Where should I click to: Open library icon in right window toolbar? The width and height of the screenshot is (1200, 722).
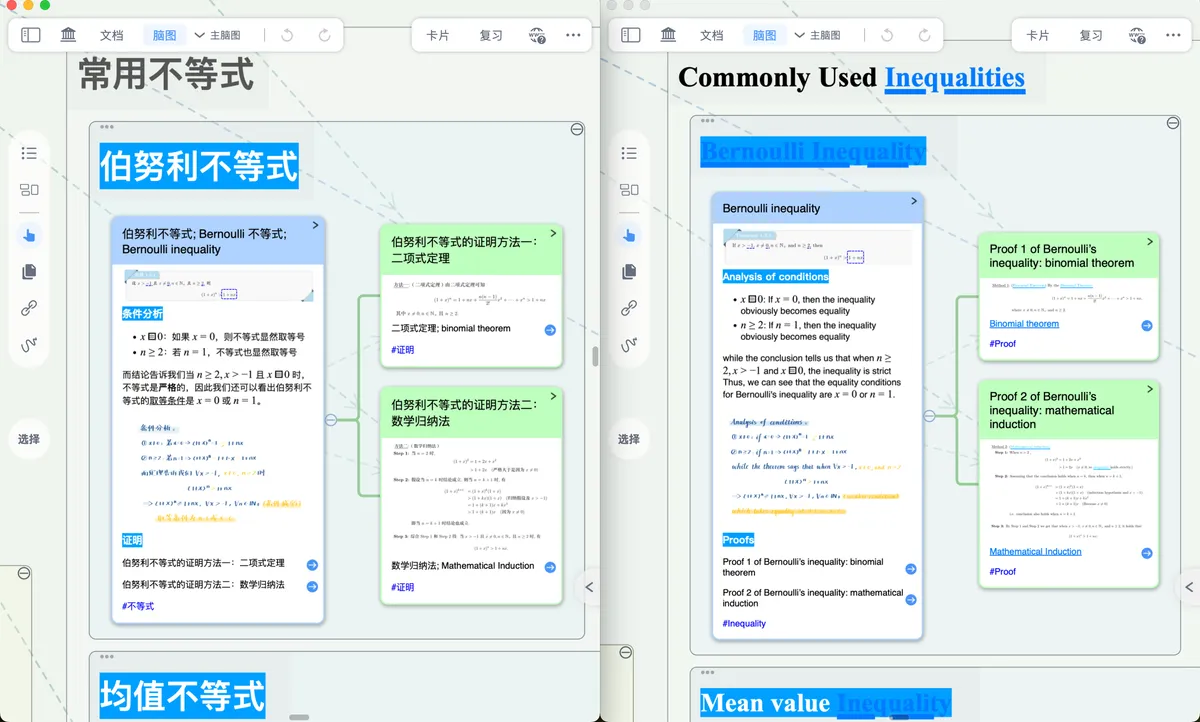(668, 35)
